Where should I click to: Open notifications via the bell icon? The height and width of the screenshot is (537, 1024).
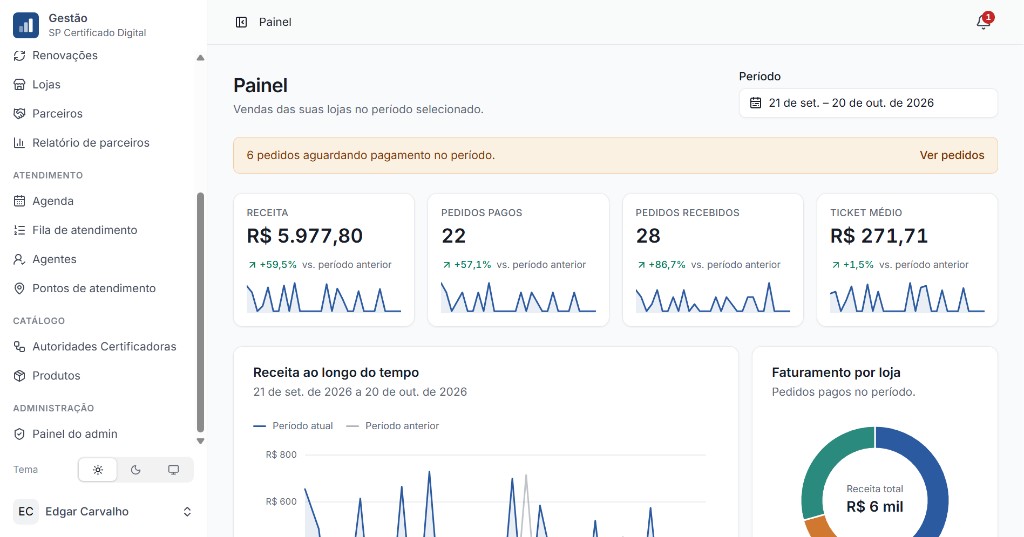[984, 22]
